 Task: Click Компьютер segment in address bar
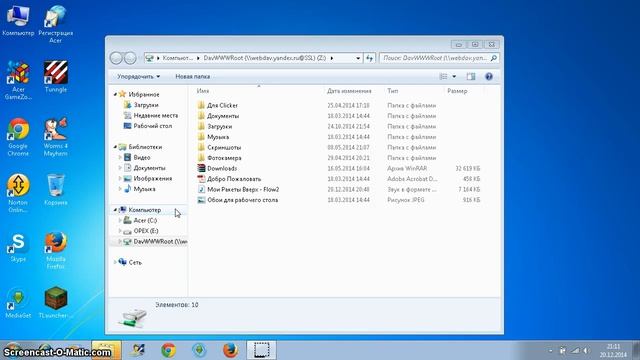coord(177,58)
